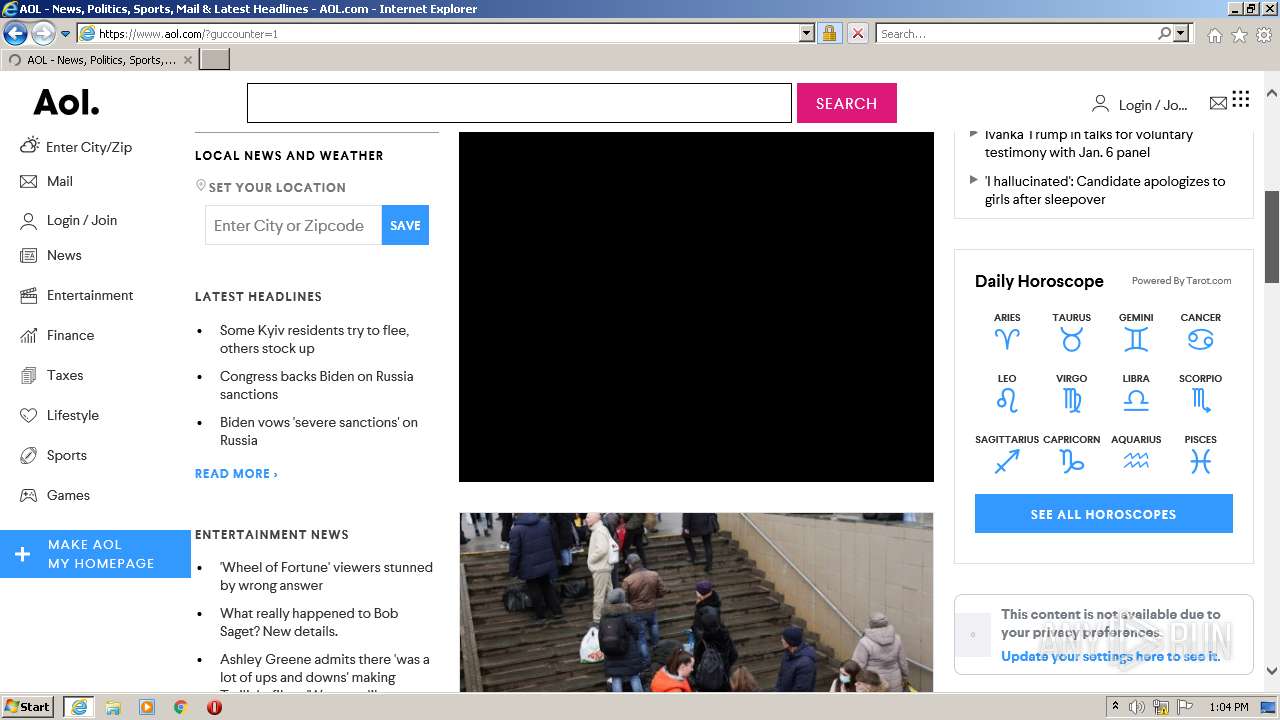The height and width of the screenshot is (720, 1280).
Task: Select the Gemini horoscope sign
Action: [1136, 332]
